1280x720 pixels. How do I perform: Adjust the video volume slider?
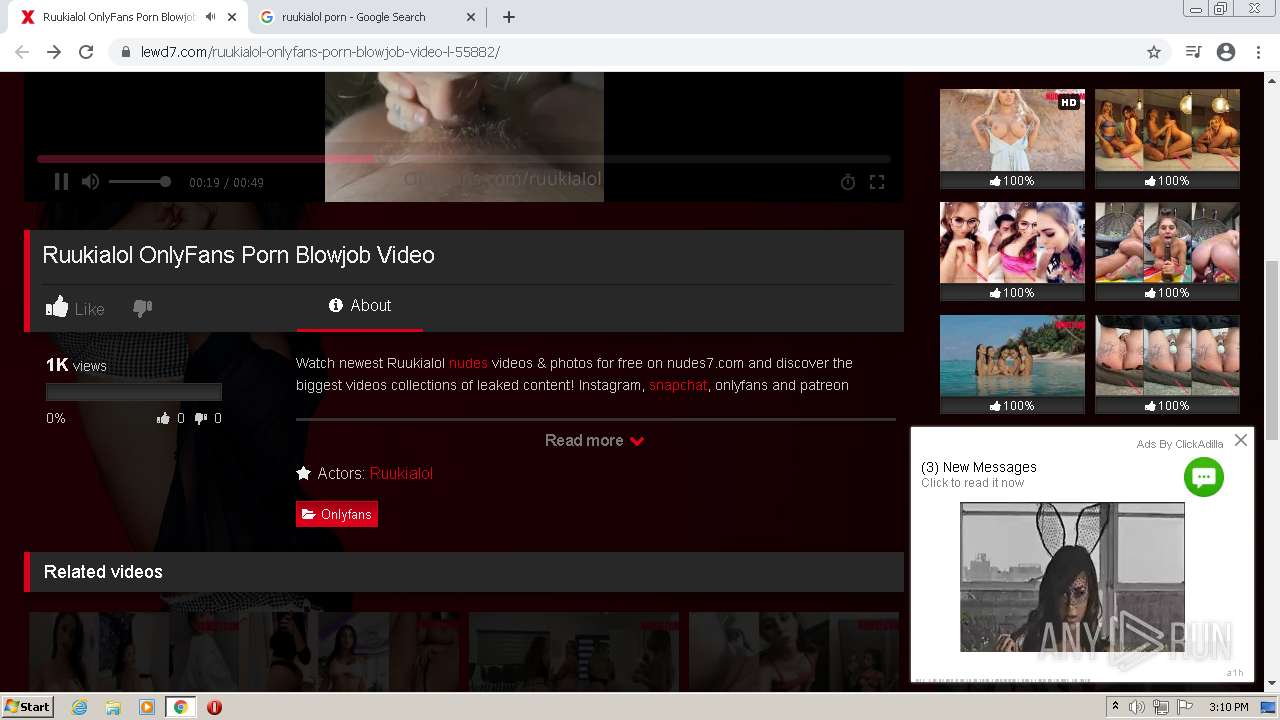pos(139,181)
